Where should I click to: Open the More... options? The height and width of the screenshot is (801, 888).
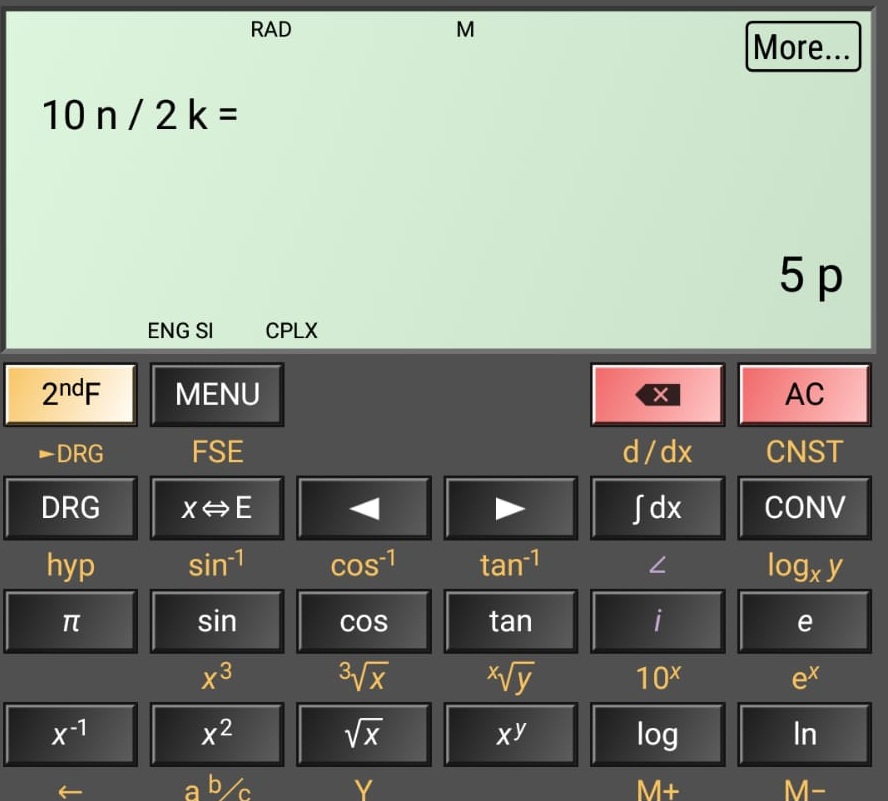802,47
